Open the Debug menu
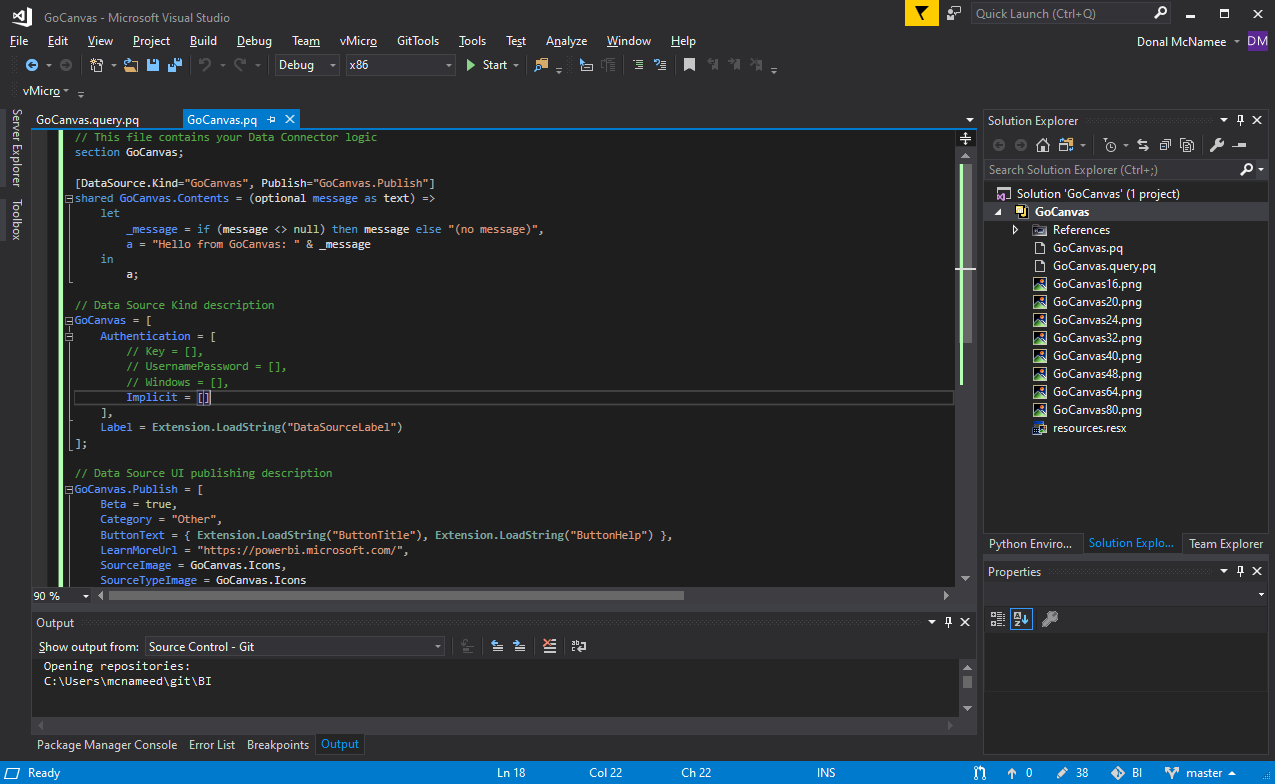Viewport: 1275px width, 784px height. pos(254,41)
